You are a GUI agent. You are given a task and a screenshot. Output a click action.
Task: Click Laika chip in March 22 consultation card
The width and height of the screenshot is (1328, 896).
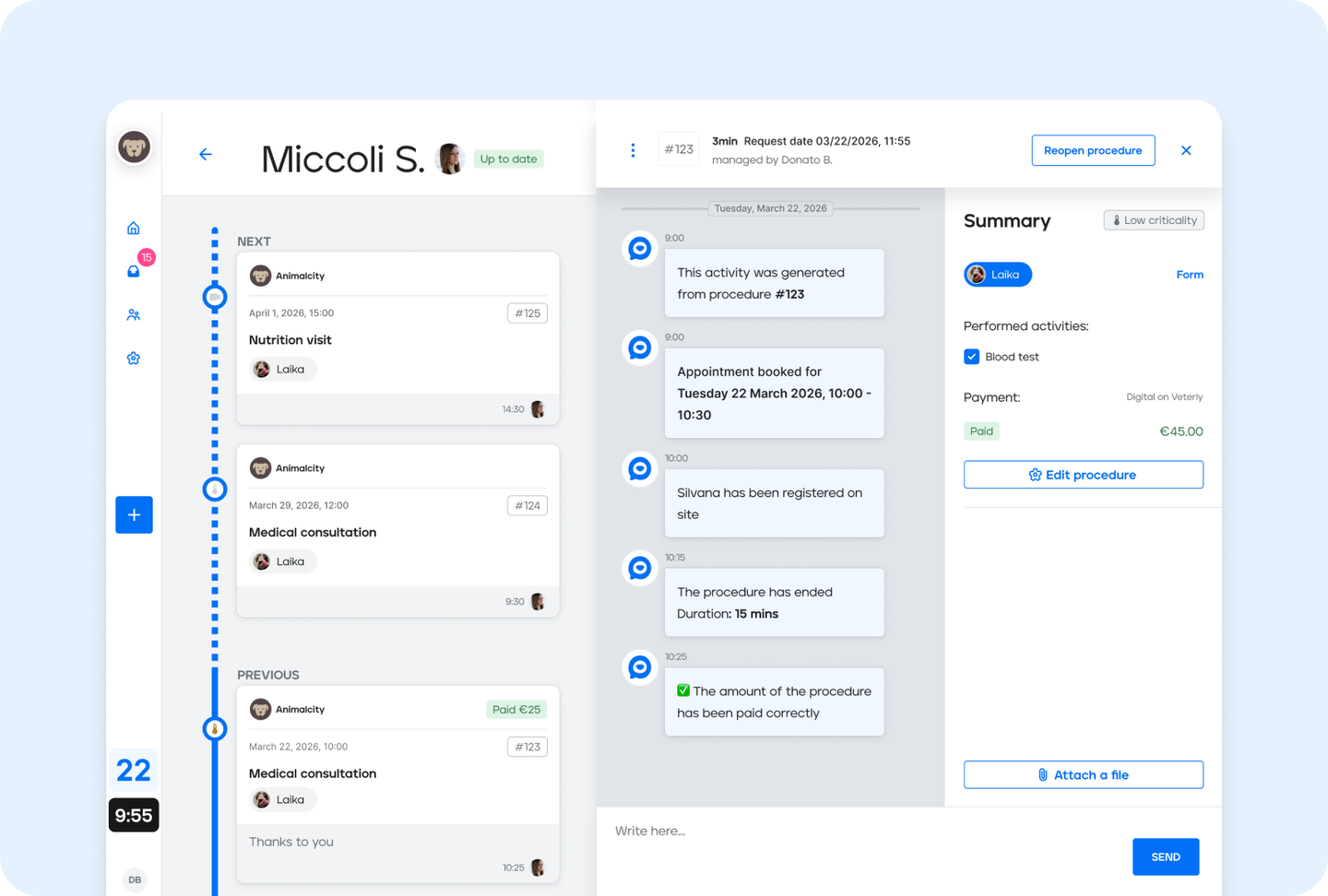282,799
